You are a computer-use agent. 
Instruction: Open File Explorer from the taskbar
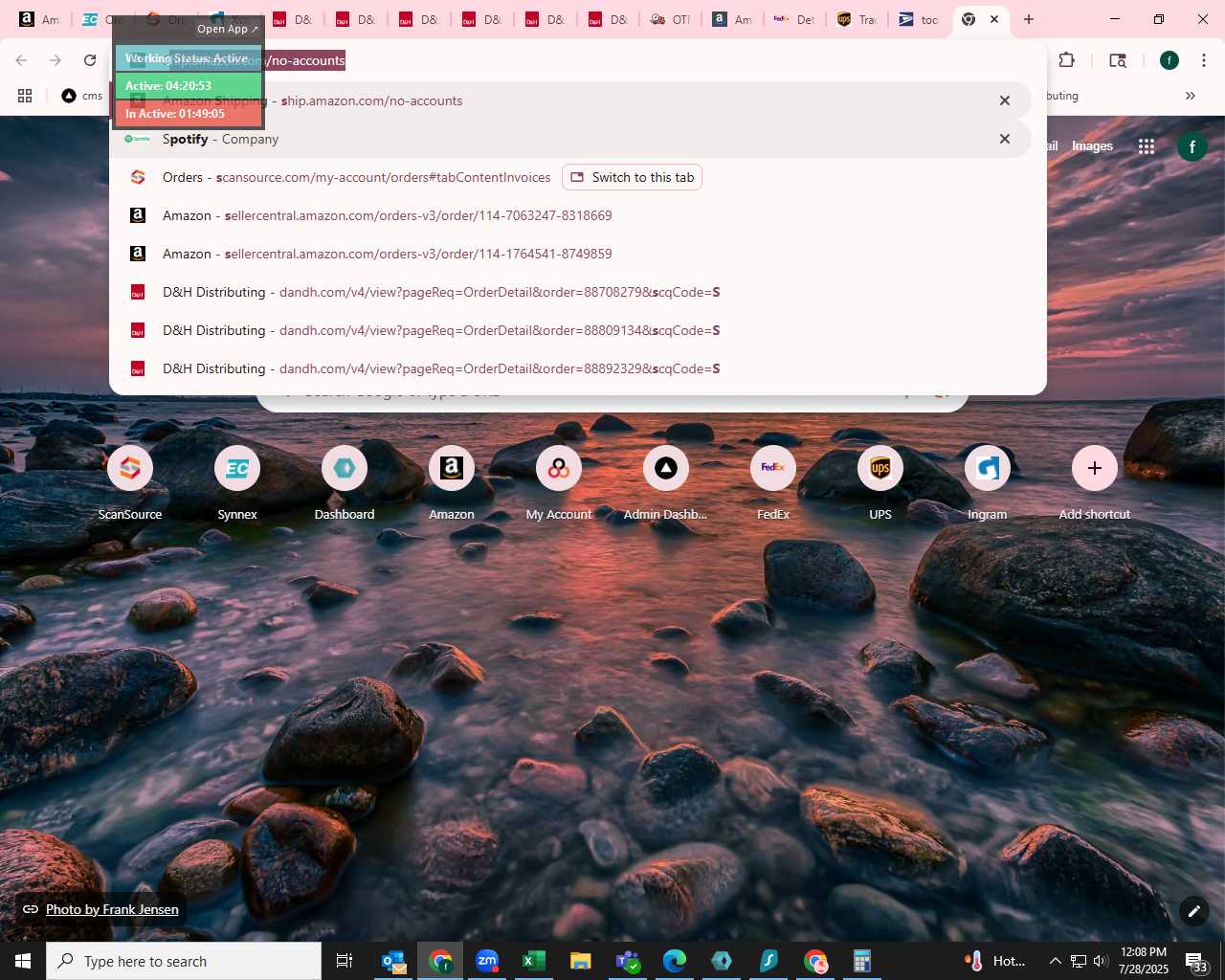[581, 961]
